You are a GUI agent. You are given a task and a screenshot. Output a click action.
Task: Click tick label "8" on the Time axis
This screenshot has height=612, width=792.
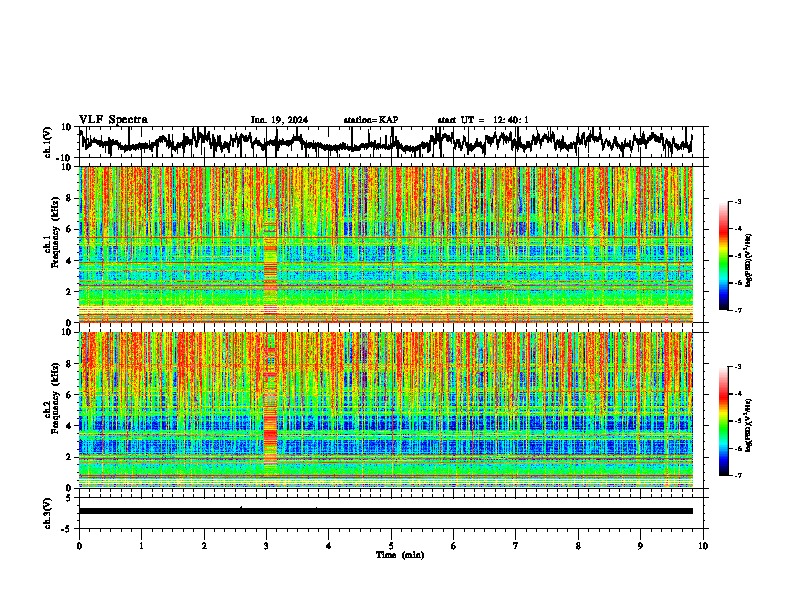tap(578, 546)
